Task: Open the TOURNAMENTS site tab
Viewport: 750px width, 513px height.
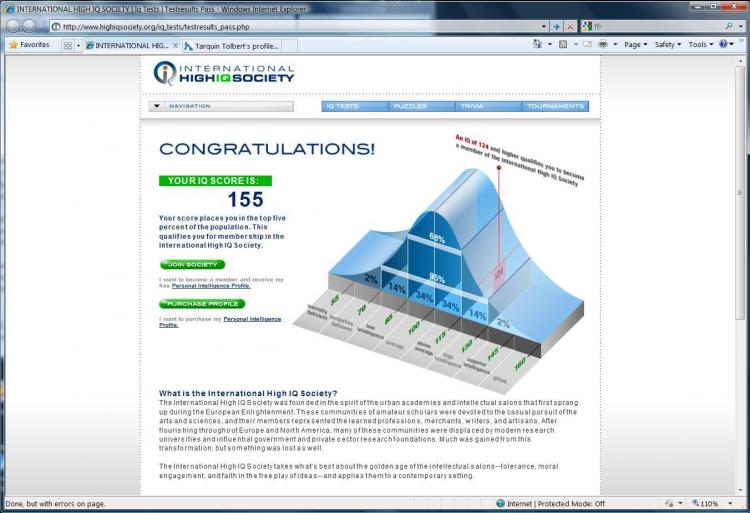Action: (555, 106)
